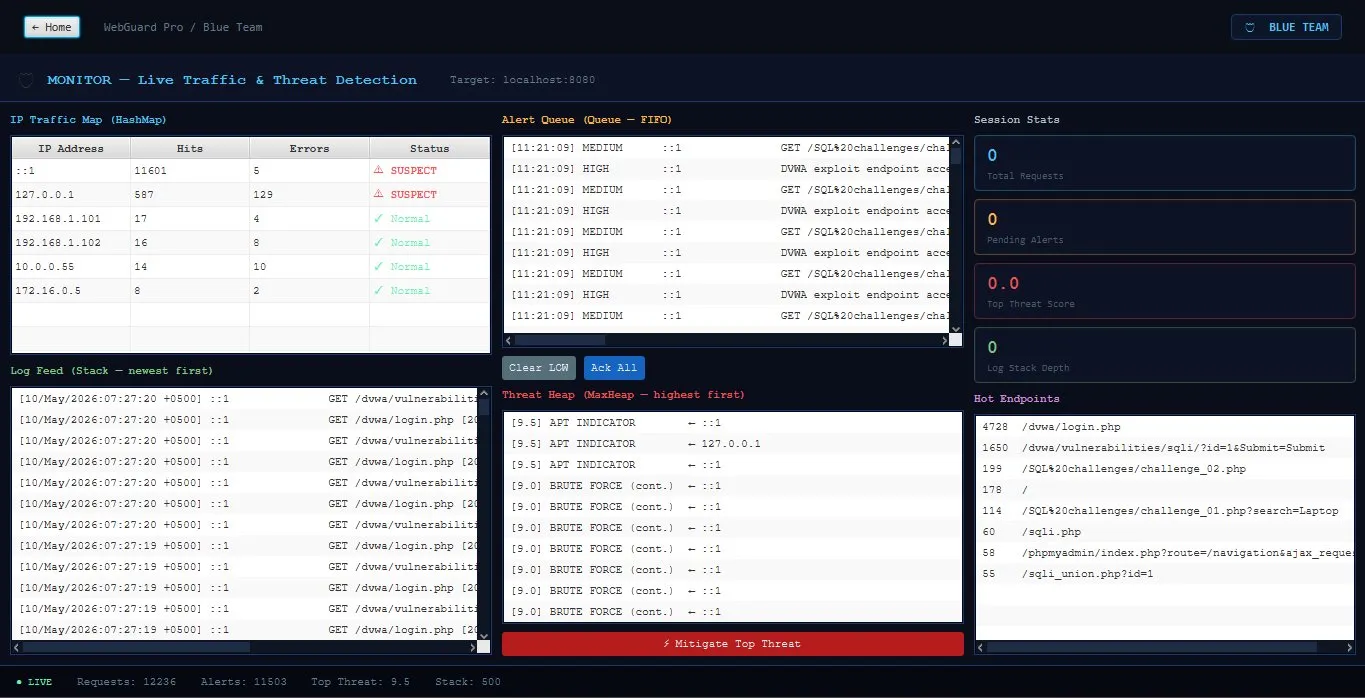Click the BLUE TEAM badge button
The width and height of the screenshot is (1365, 698).
coord(1286,27)
